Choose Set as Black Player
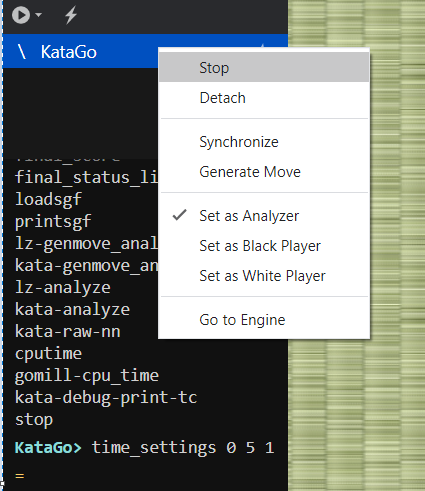The image size is (425, 491). 264,246
